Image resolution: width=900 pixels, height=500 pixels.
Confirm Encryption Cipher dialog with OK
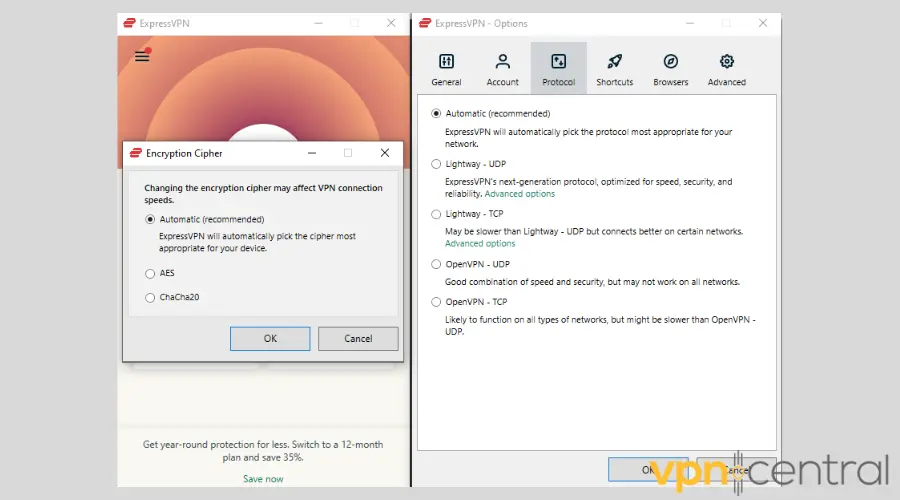click(x=270, y=339)
